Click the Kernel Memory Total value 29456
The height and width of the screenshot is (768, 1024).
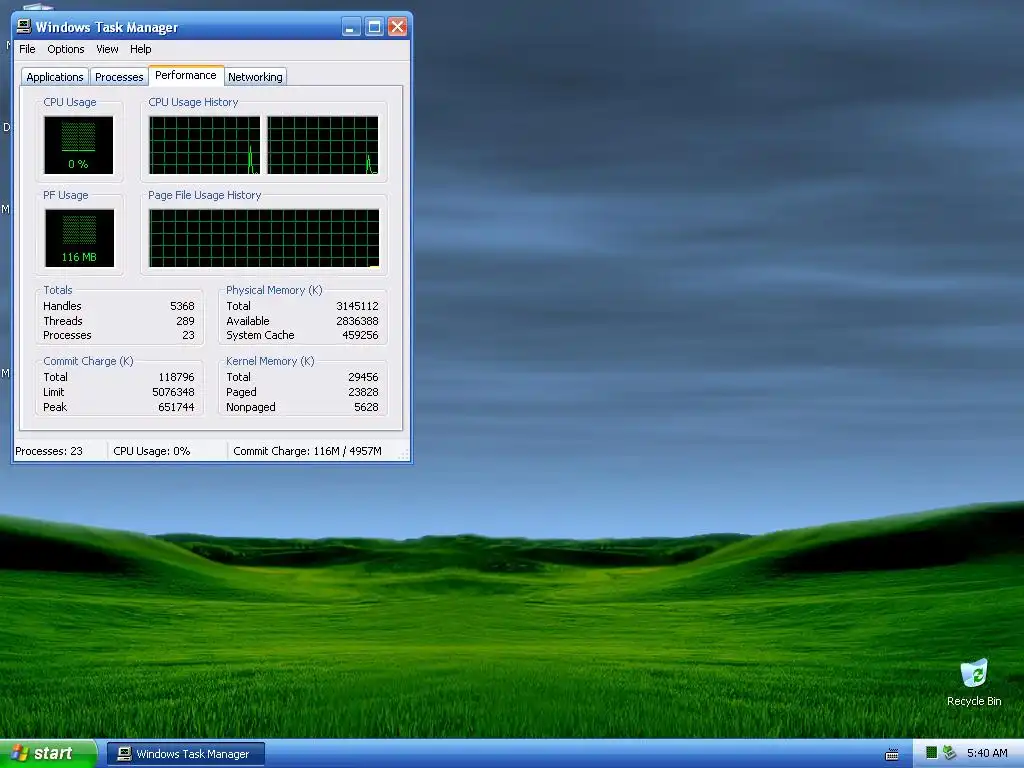point(363,377)
